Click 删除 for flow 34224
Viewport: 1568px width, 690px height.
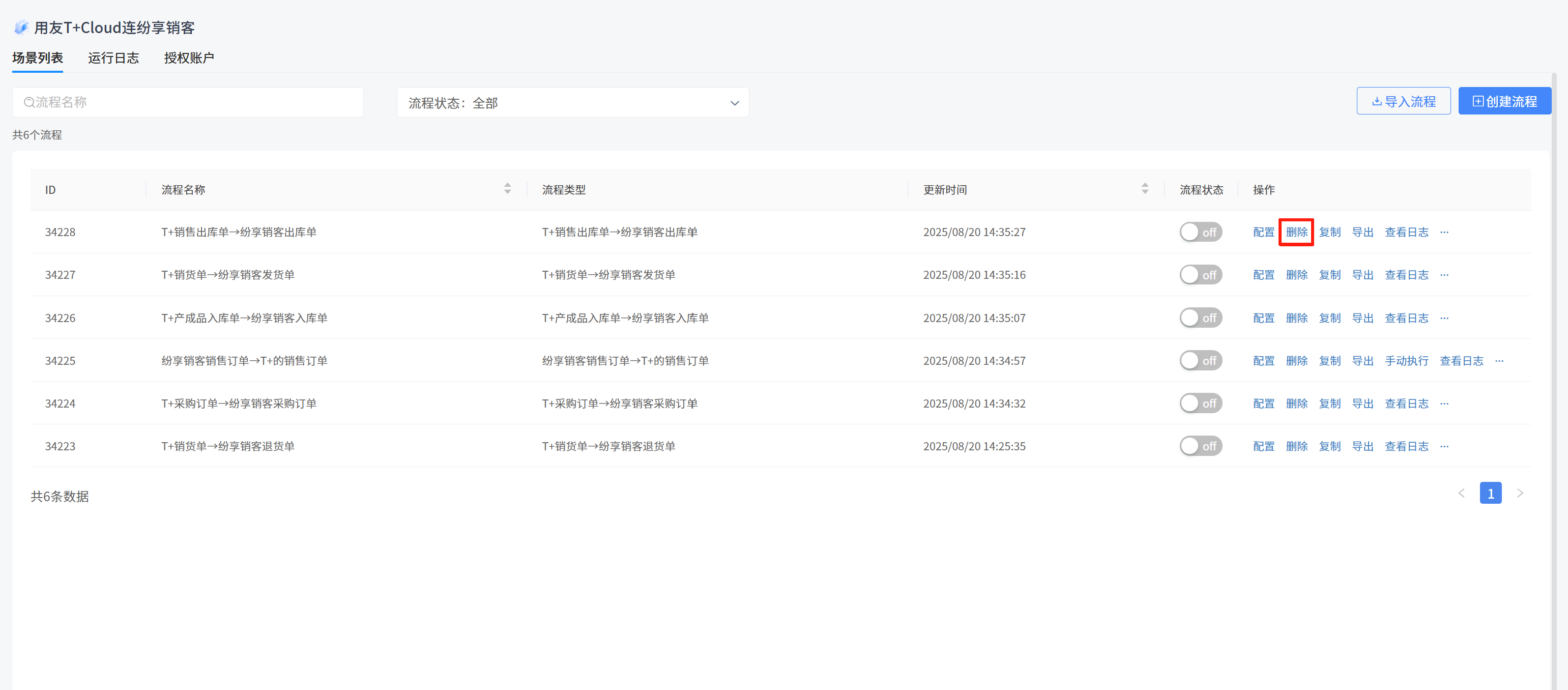1296,403
